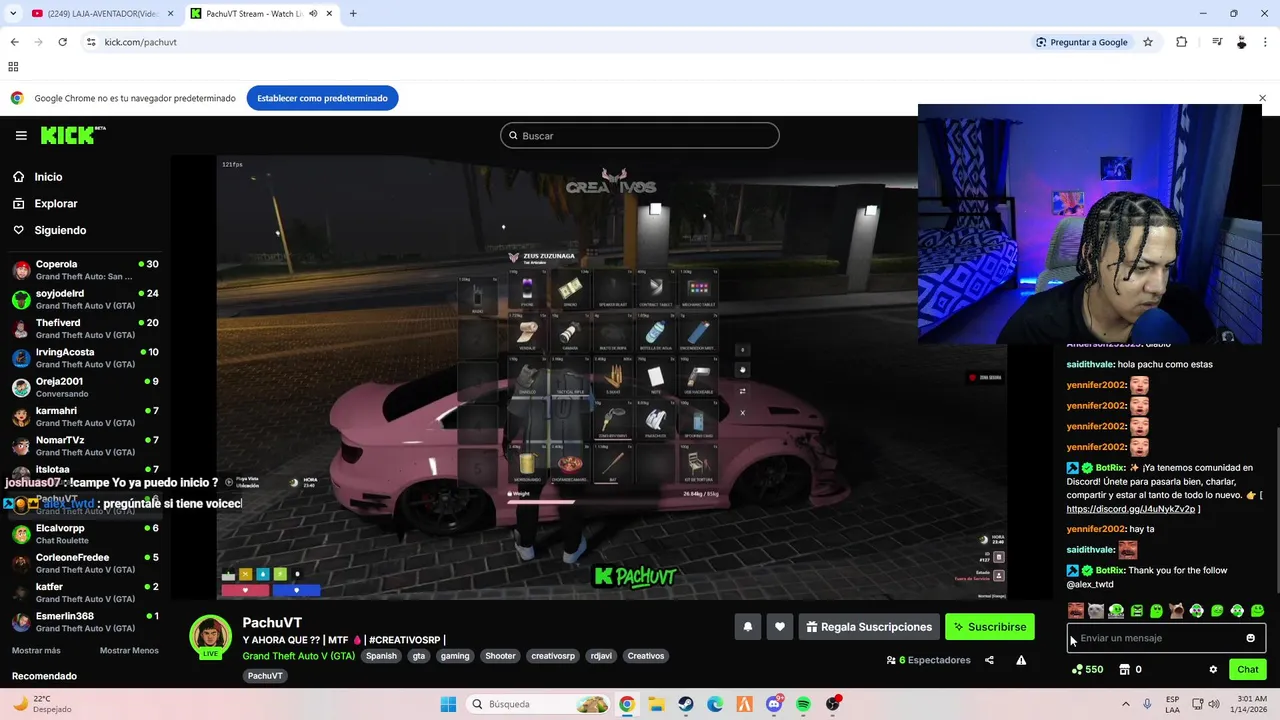Screen dimensions: 1280x720
Task: Reload the page in Chrome
Action: [x=62, y=42]
